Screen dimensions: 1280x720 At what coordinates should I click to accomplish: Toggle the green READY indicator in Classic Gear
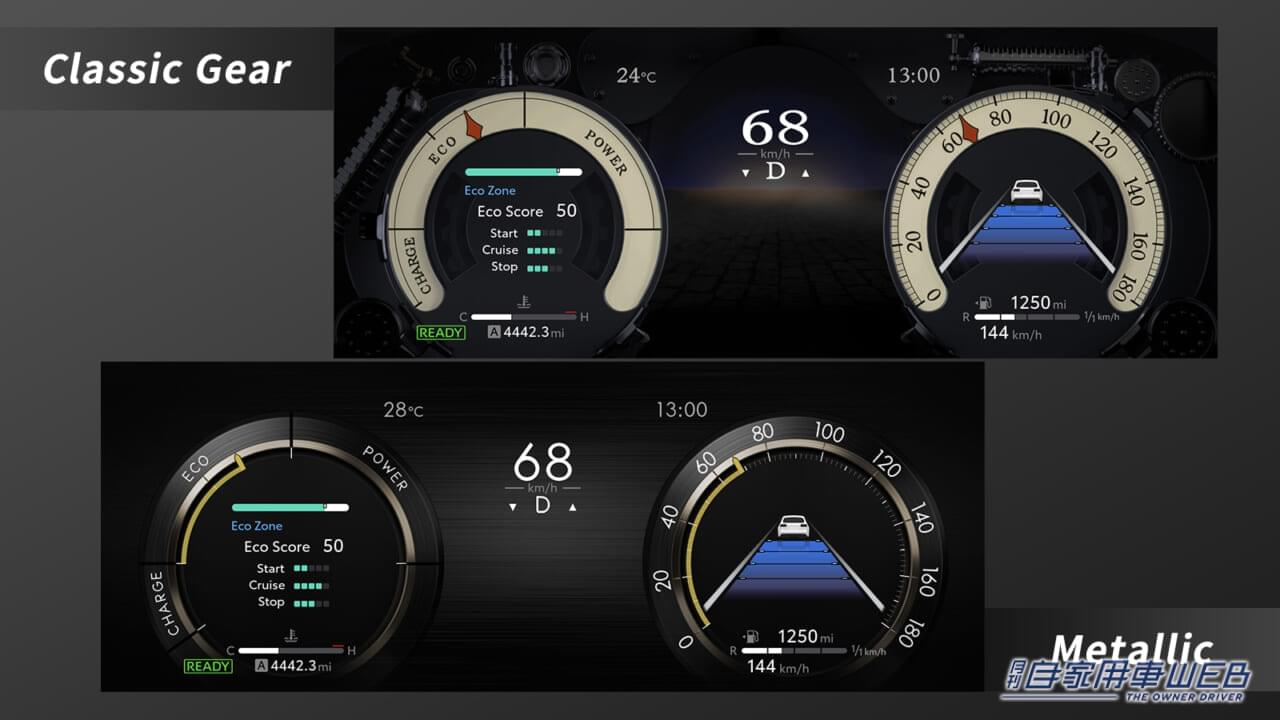pyautogui.click(x=441, y=333)
